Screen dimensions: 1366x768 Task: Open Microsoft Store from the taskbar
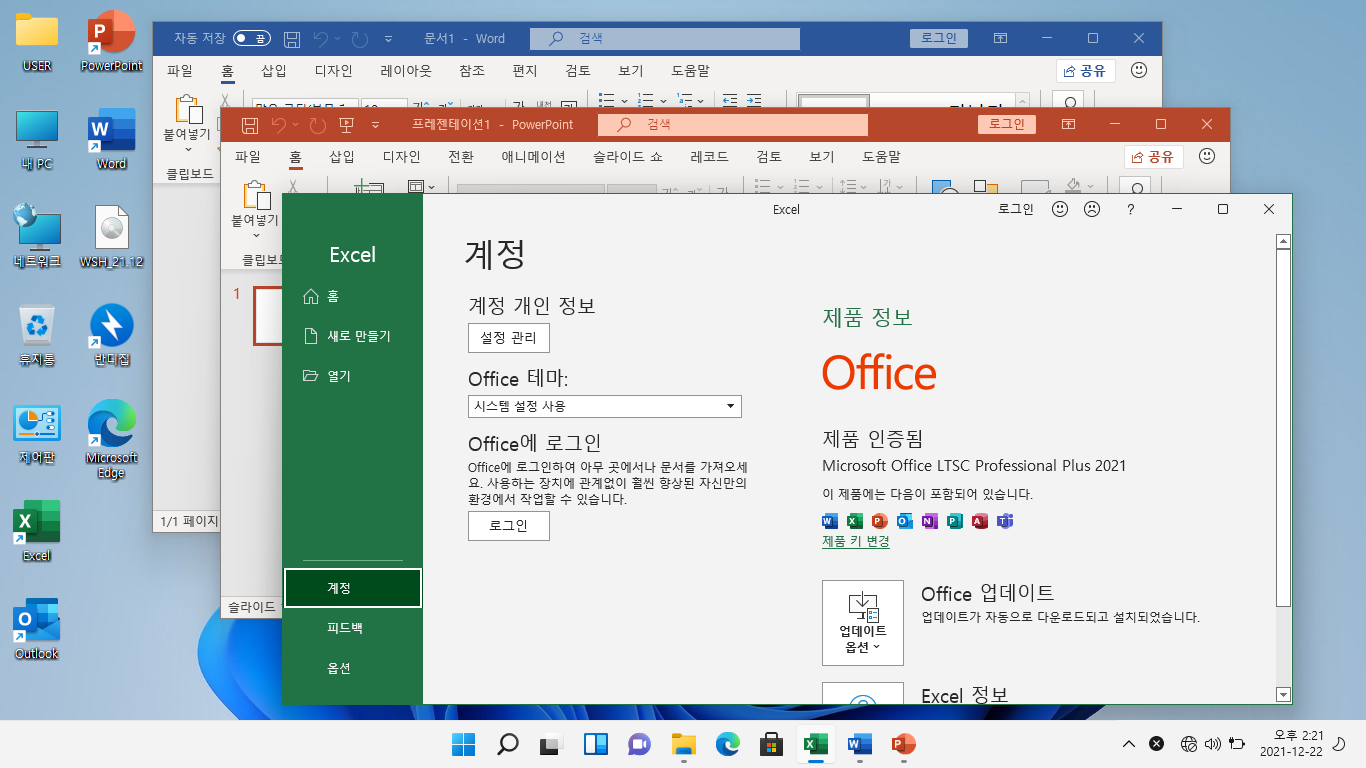coord(771,744)
